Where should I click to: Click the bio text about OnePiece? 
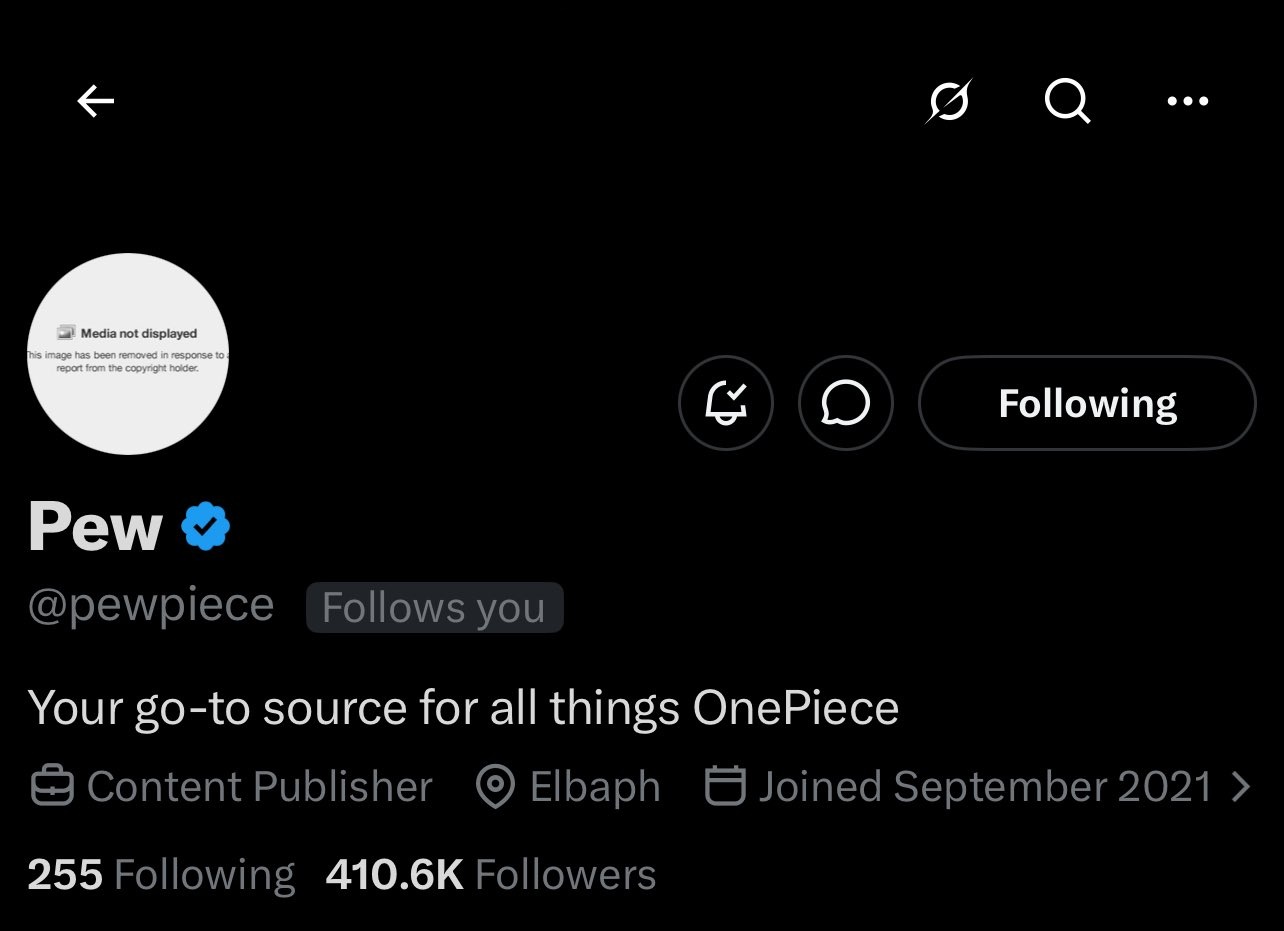point(463,708)
